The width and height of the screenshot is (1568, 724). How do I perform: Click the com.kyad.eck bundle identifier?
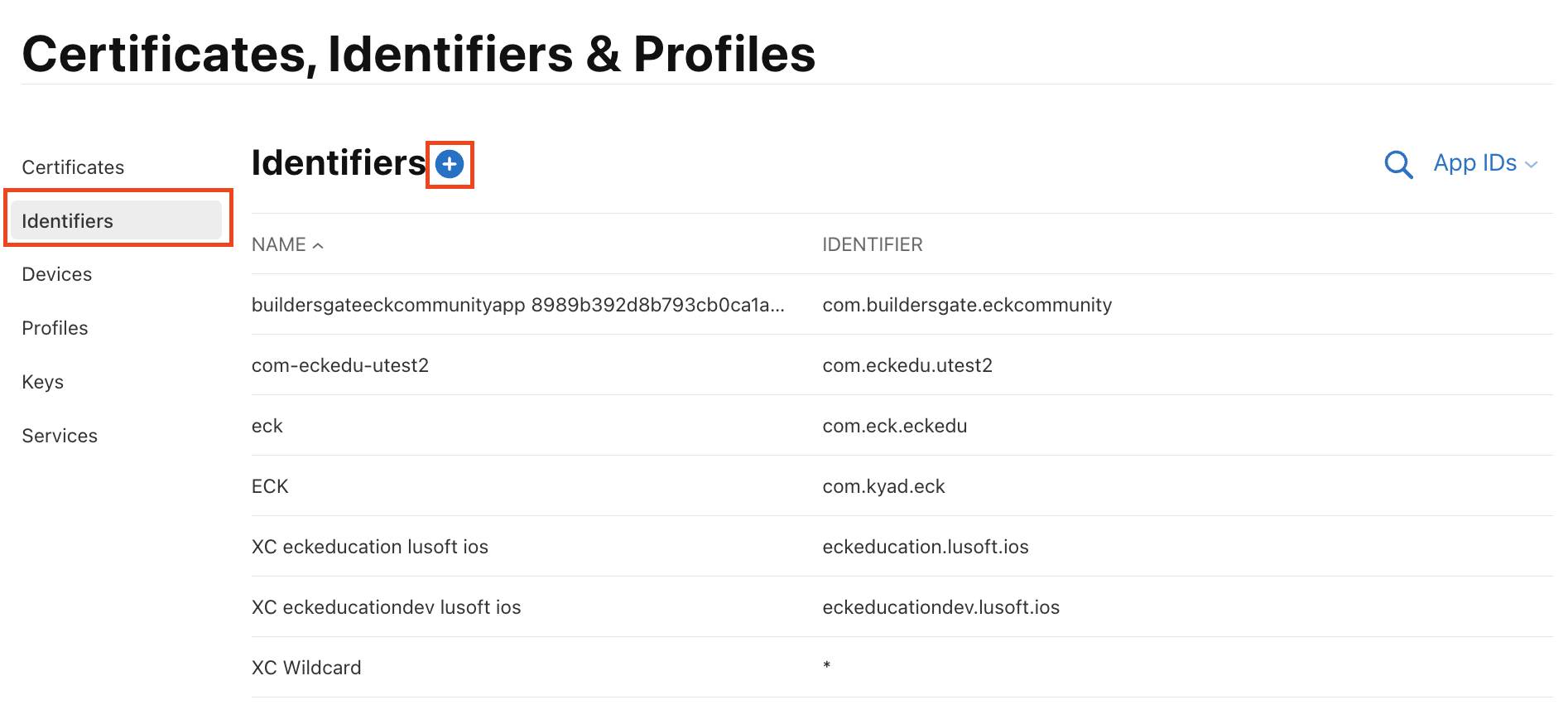pyautogui.click(x=883, y=486)
